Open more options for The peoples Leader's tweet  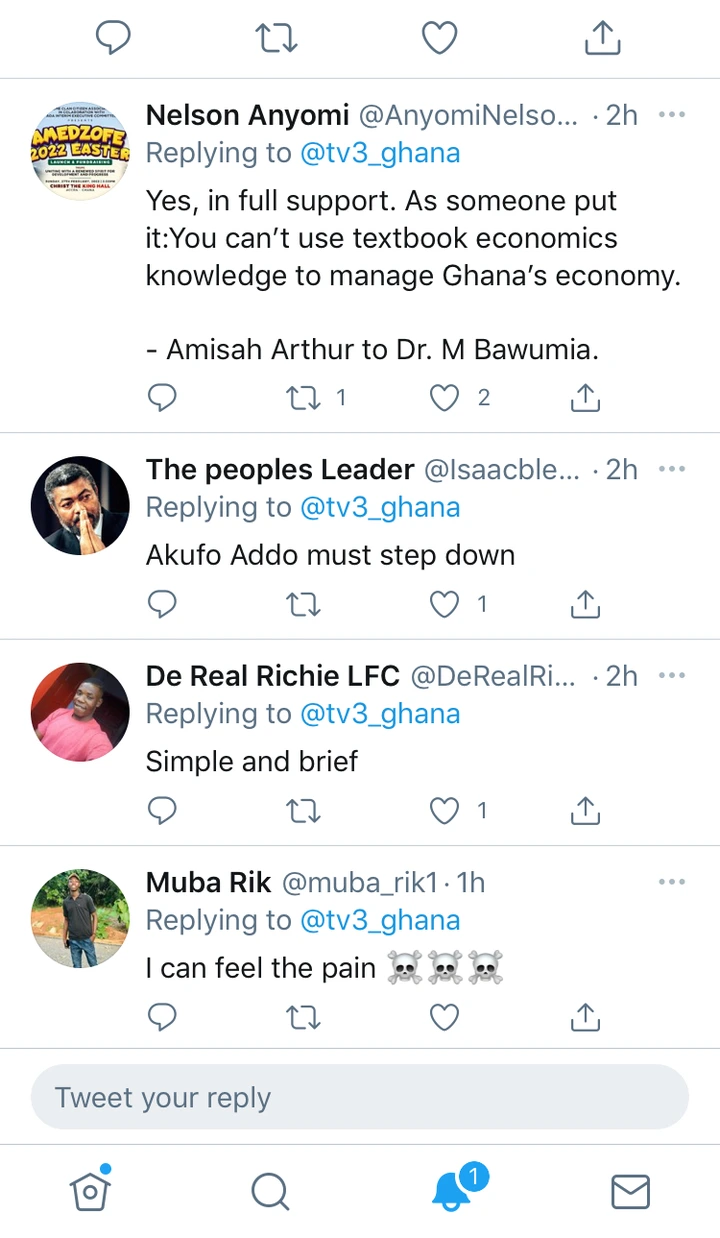(x=672, y=469)
